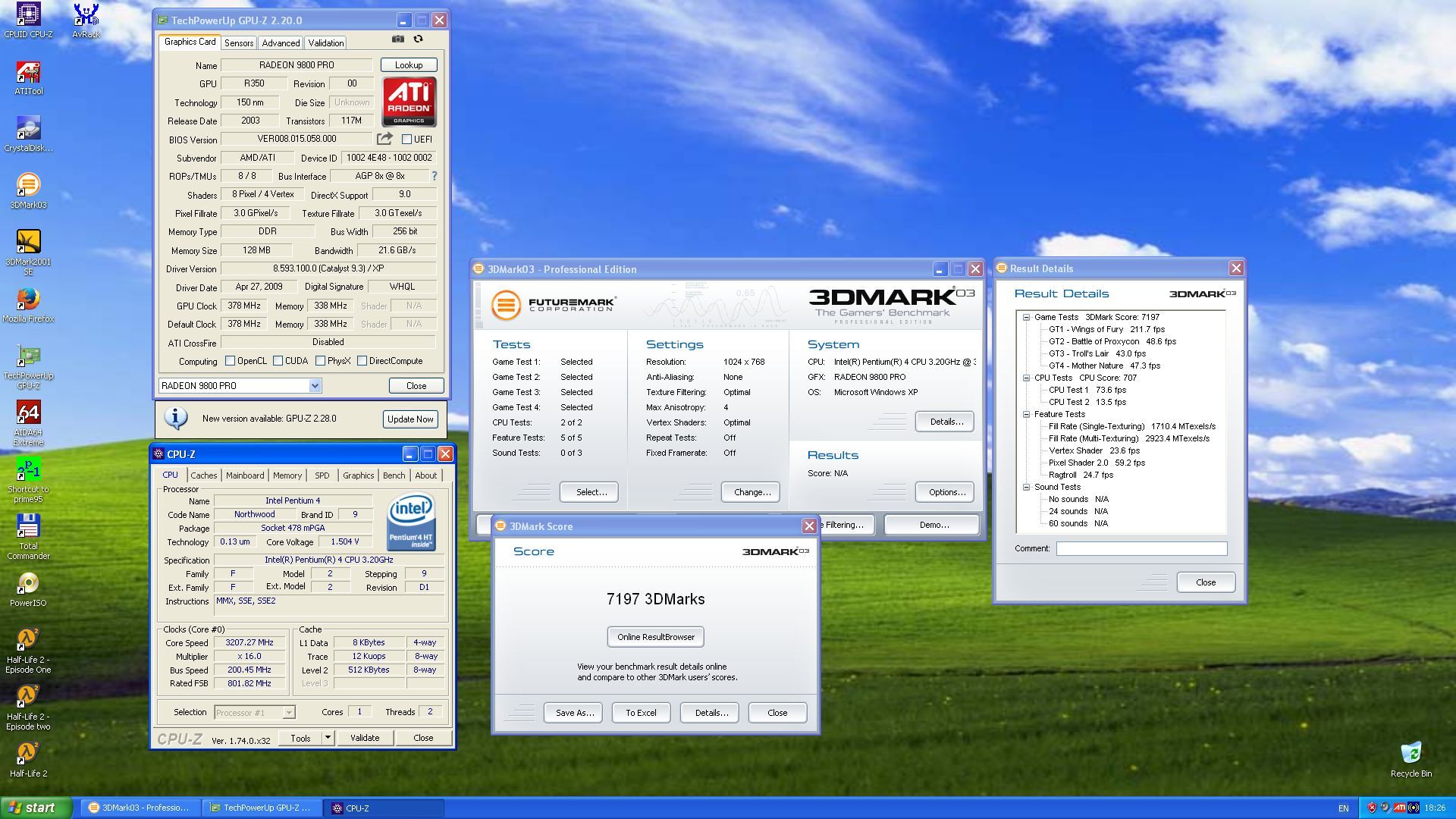
Task: Click the Intel Pentium 4 HT logo
Action: [x=411, y=522]
